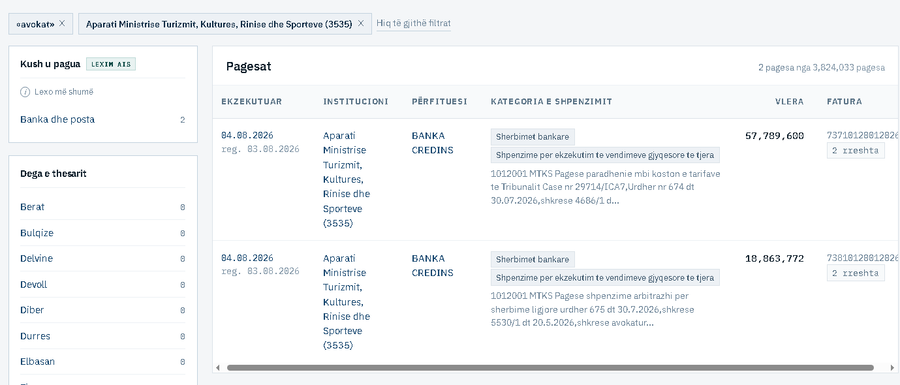900x385 pixels.
Task: Open BANKA CREDINS in the 18,863,772 row
Action: click(432, 265)
